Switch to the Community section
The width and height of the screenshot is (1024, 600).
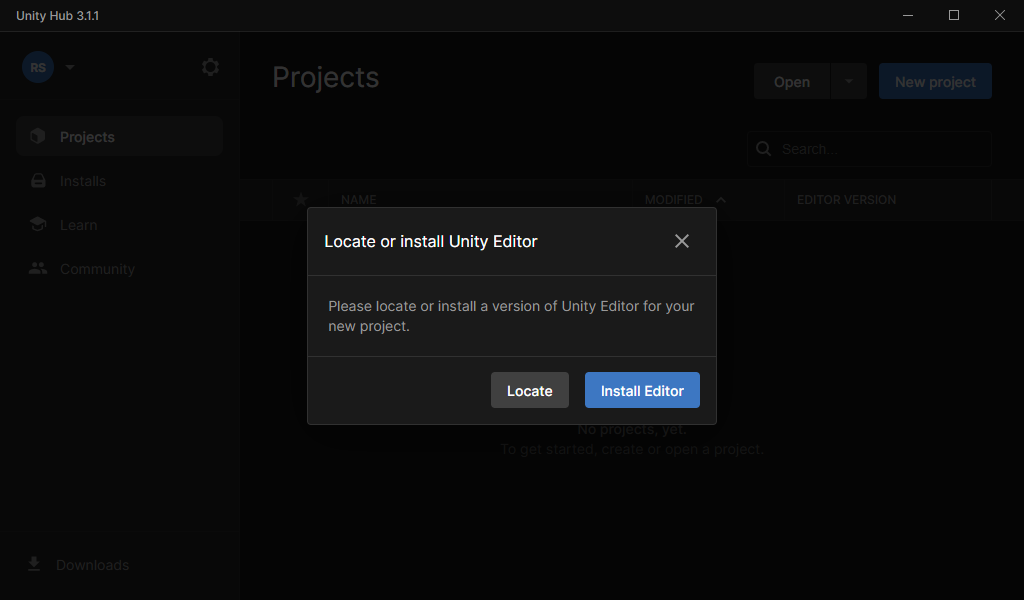97,268
